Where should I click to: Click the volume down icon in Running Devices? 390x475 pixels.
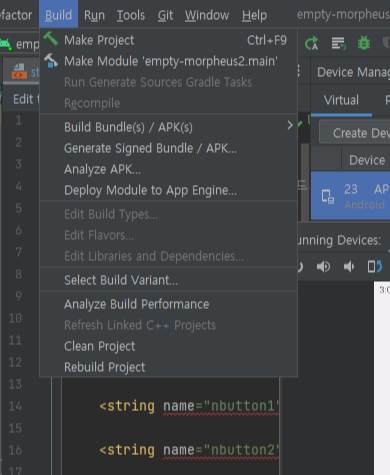[x=349, y=267]
